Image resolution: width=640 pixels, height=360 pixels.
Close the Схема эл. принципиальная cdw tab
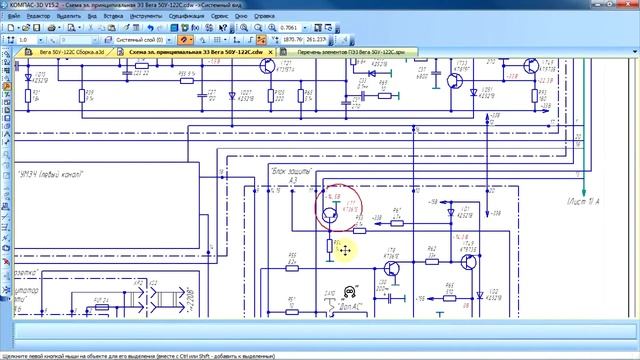[270, 52]
